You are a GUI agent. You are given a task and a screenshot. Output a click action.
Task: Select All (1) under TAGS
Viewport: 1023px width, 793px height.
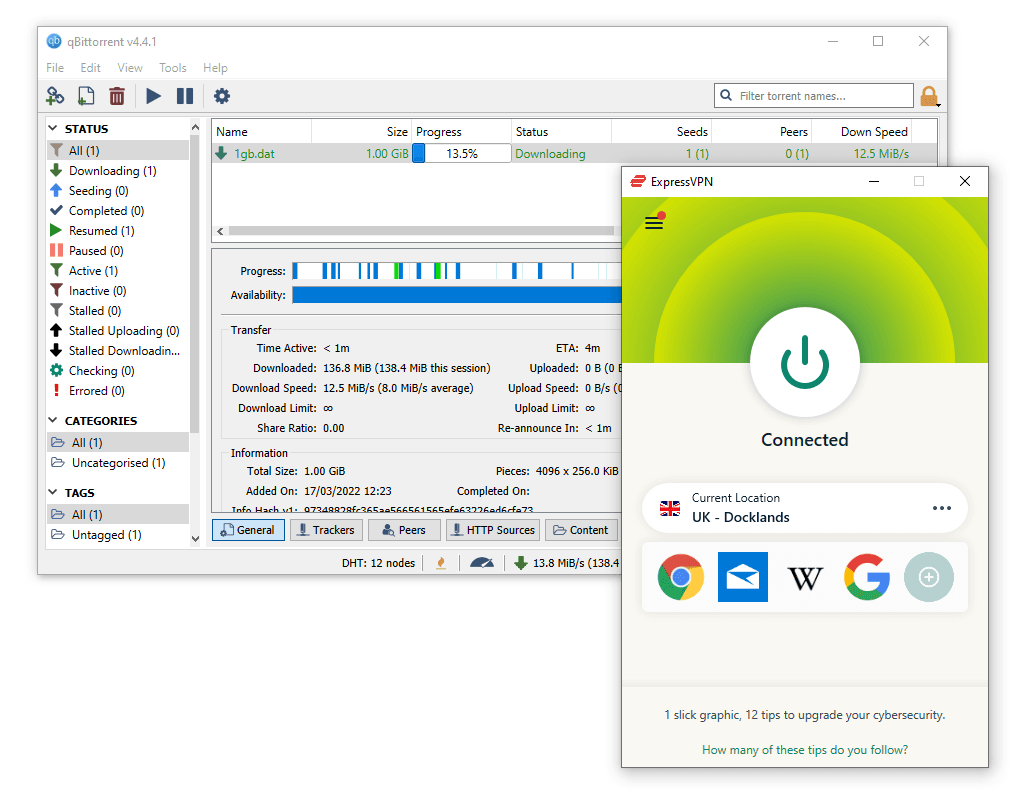118,514
